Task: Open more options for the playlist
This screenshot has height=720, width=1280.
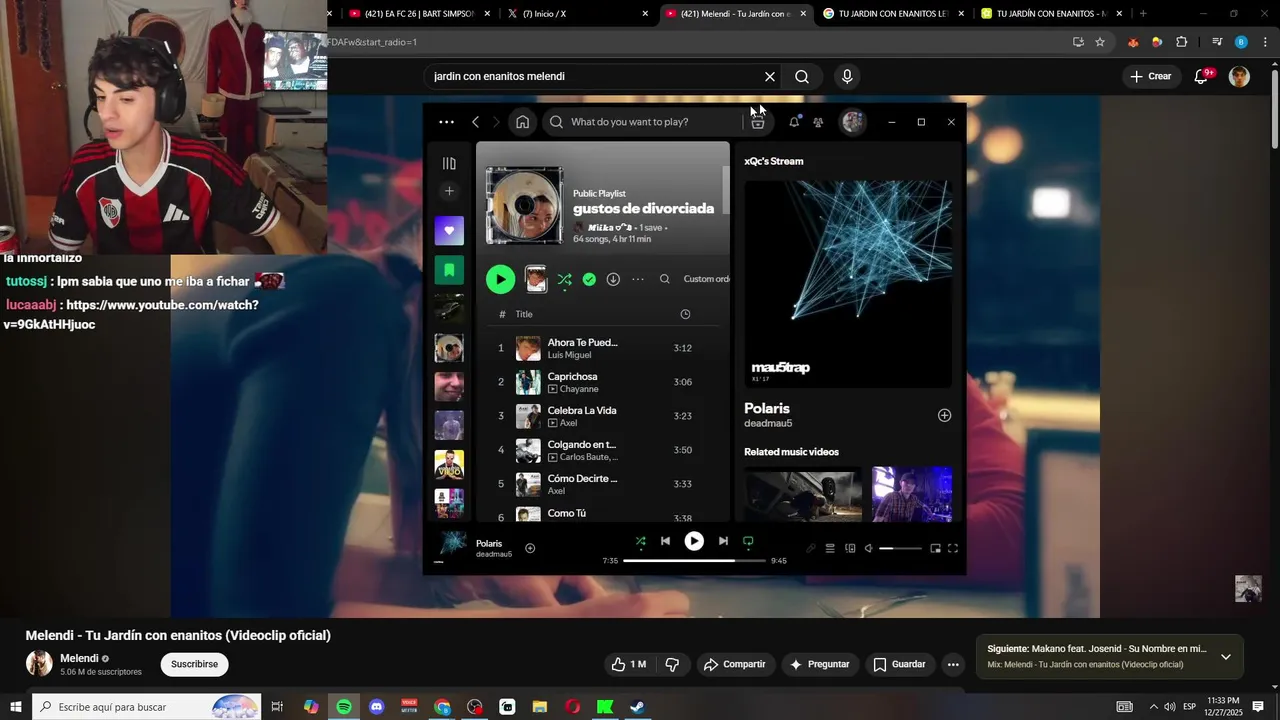Action: point(637,280)
